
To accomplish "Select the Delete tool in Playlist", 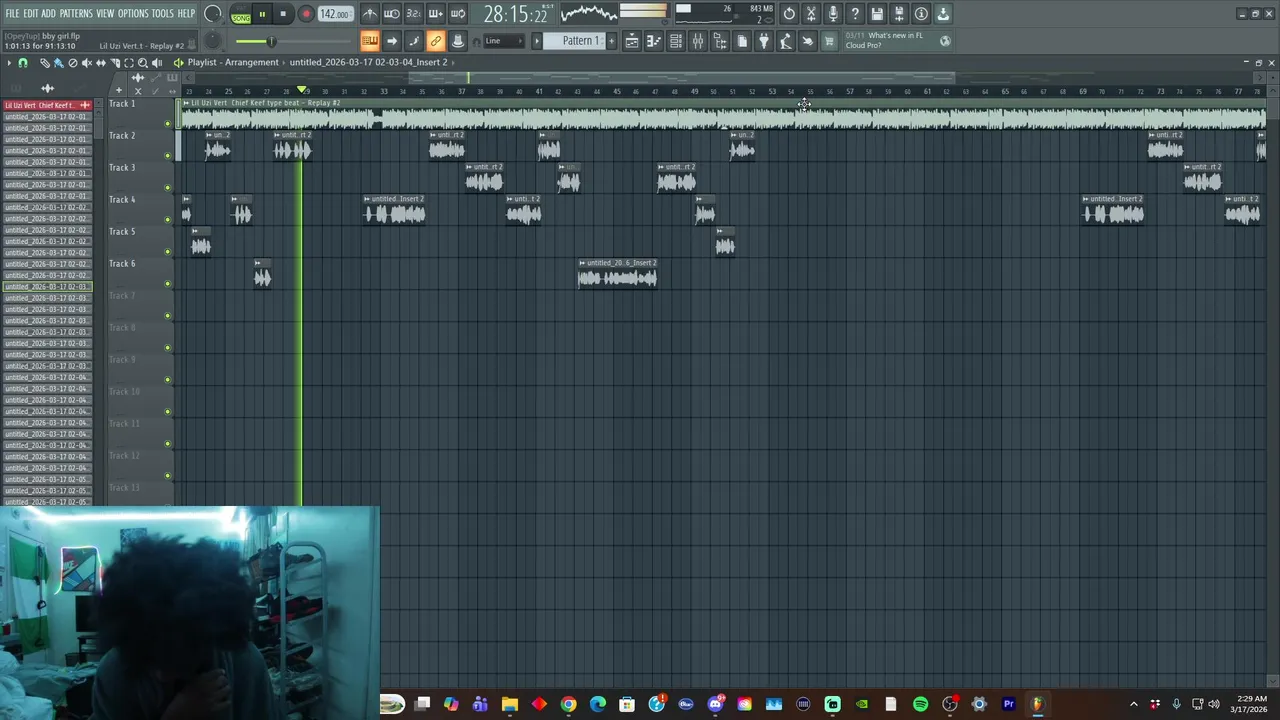I will (72, 63).
